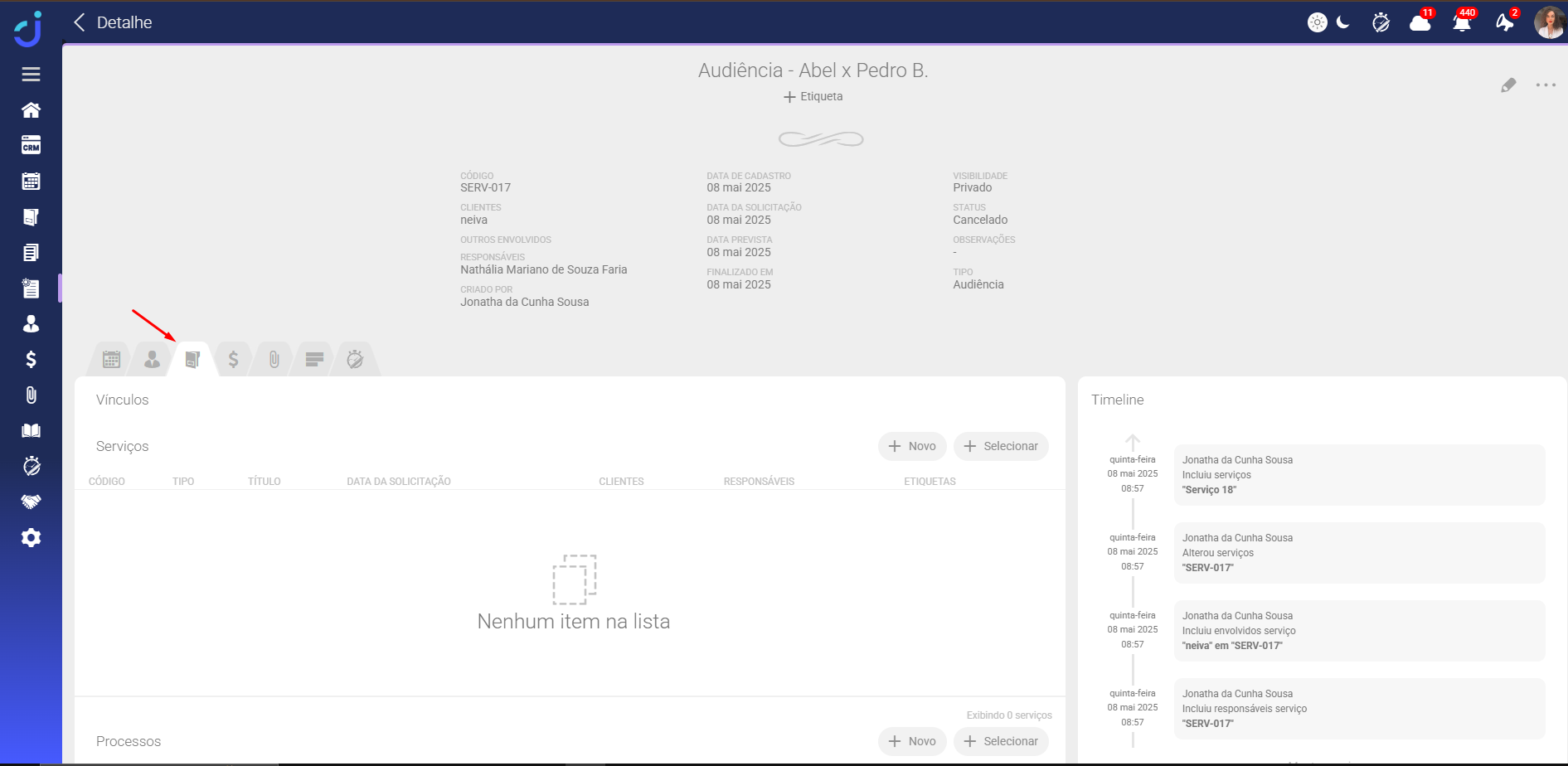Go to Home via house icon

pyautogui.click(x=31, y=110)
